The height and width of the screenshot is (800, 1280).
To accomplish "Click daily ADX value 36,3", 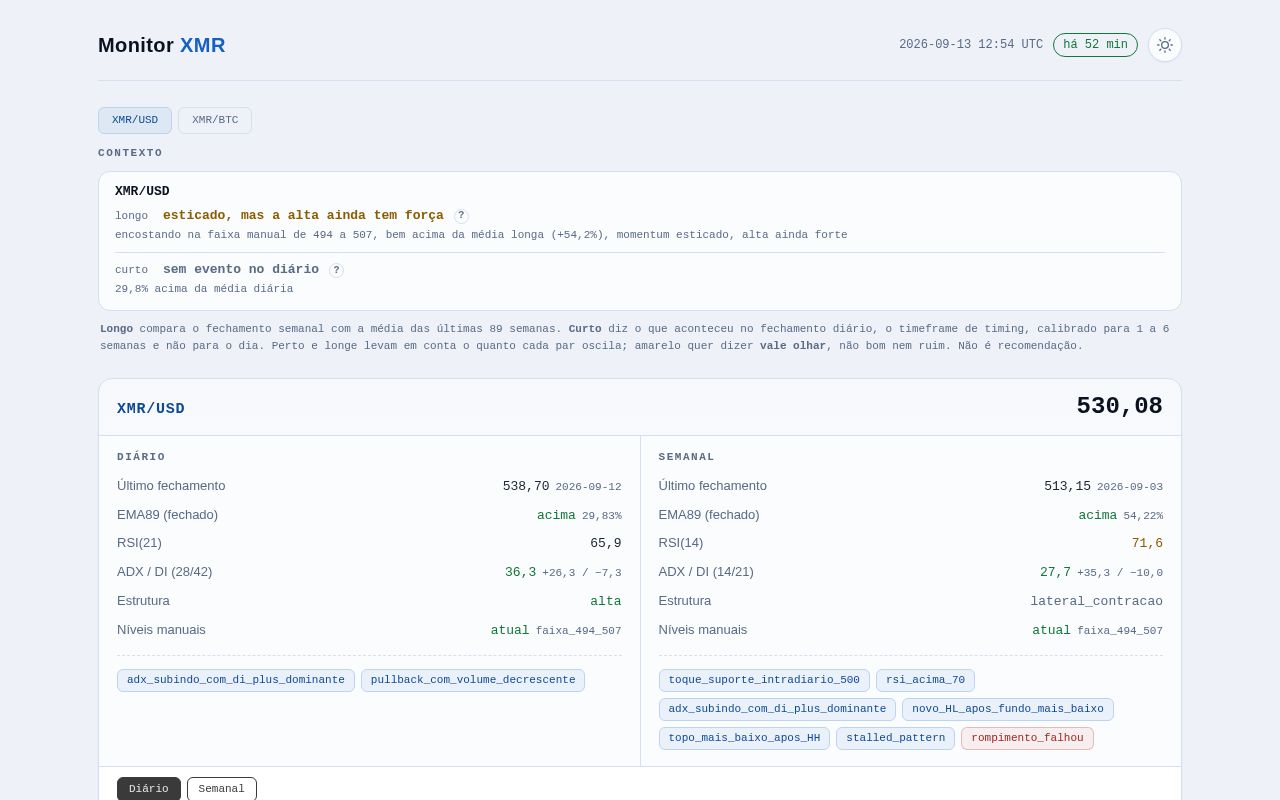I will tap(520, 572).
